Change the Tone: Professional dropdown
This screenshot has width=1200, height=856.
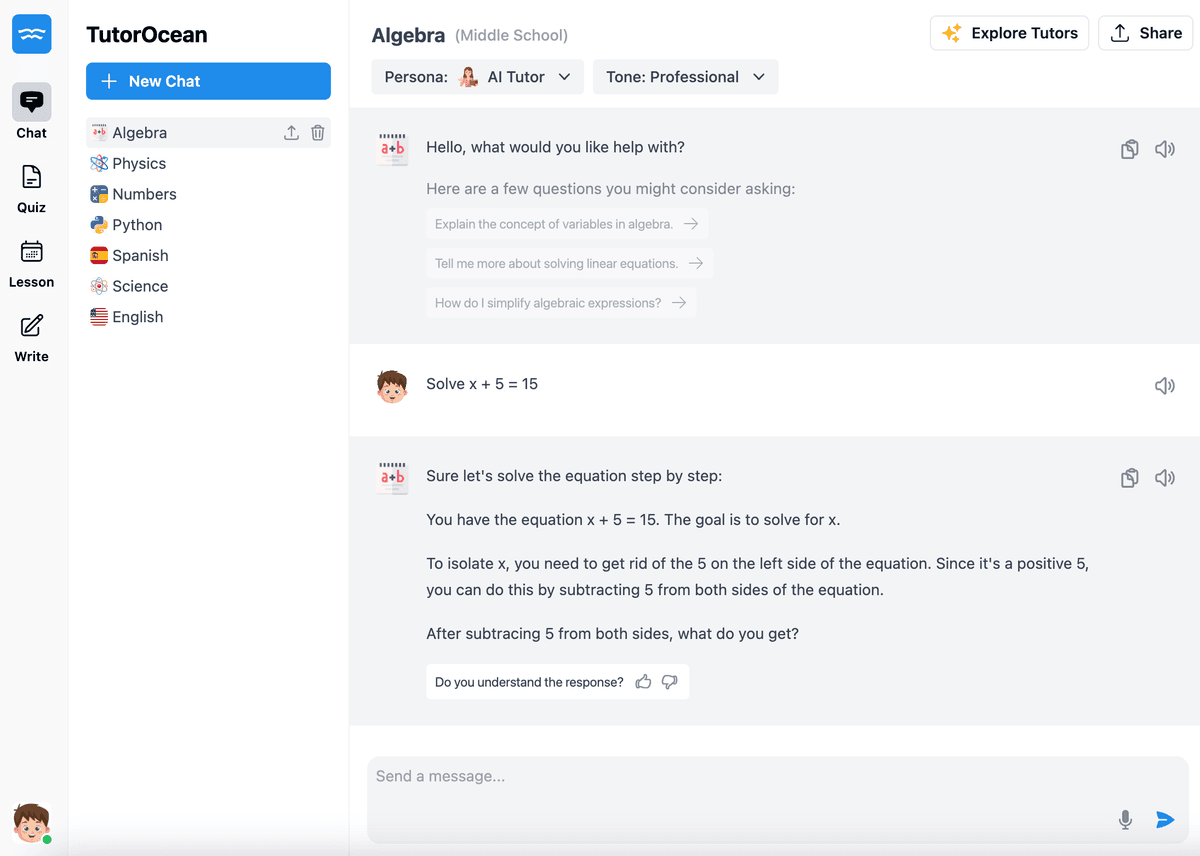click(685, 76)
